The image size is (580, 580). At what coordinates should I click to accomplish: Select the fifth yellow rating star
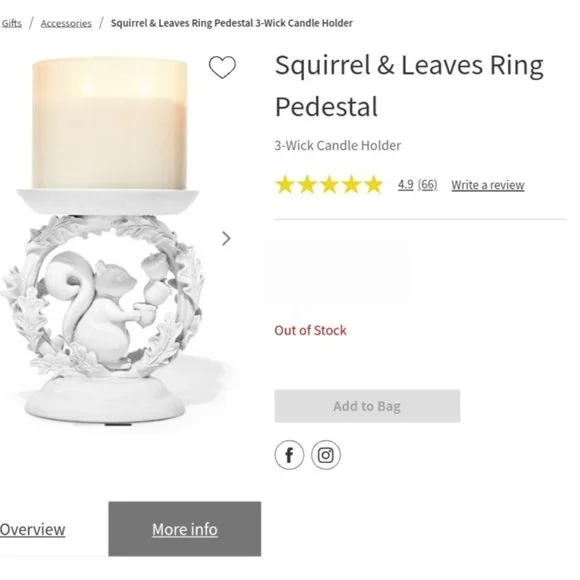point(374,184)
